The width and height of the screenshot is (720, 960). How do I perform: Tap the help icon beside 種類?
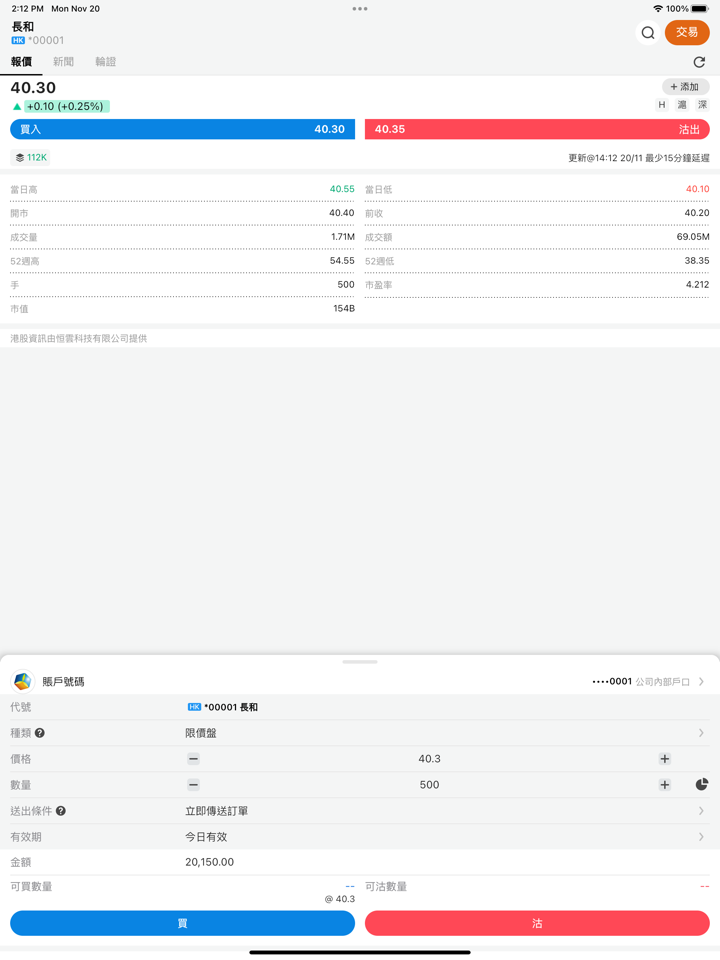40,733
